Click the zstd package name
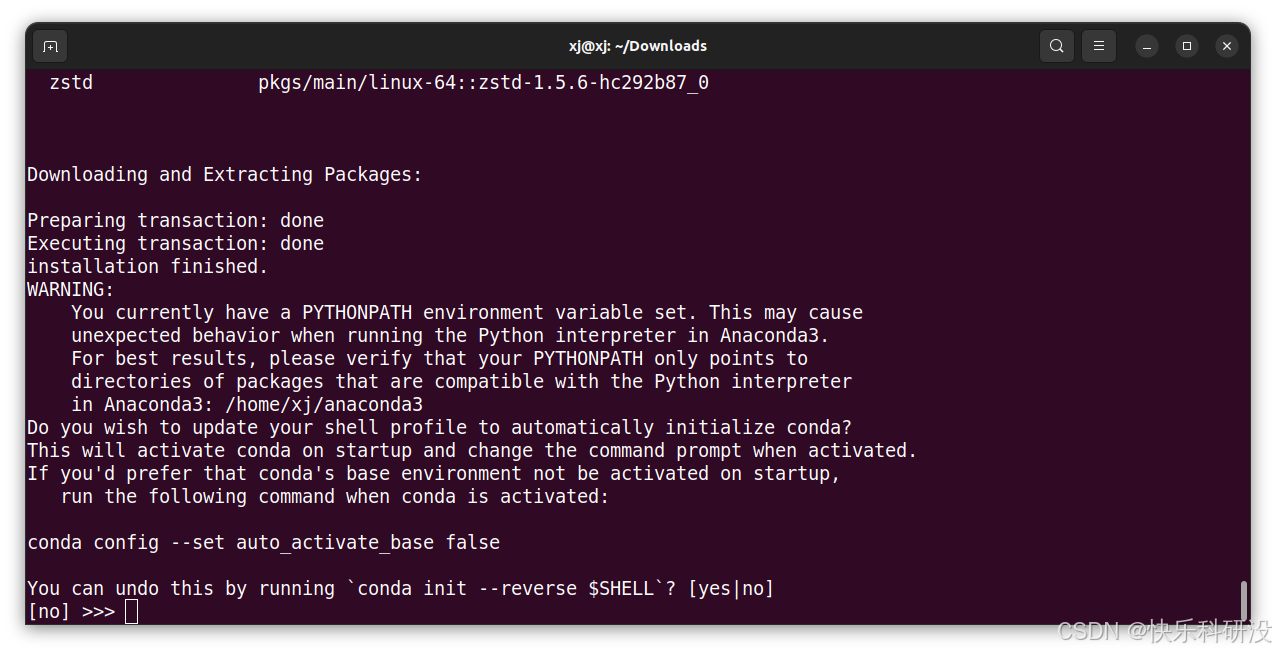The height and width of the screenshot is (653, 1276). point(71,83)
